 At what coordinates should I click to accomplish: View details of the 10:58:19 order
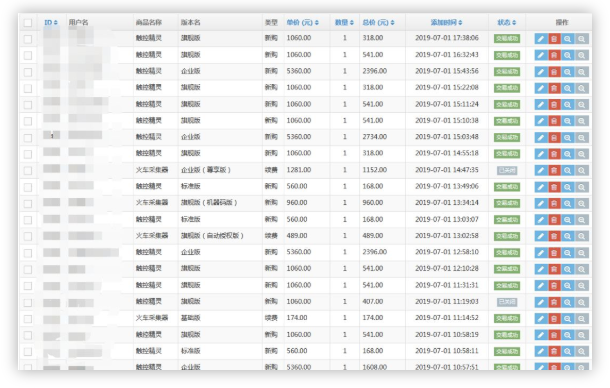(x=568, y=335)
